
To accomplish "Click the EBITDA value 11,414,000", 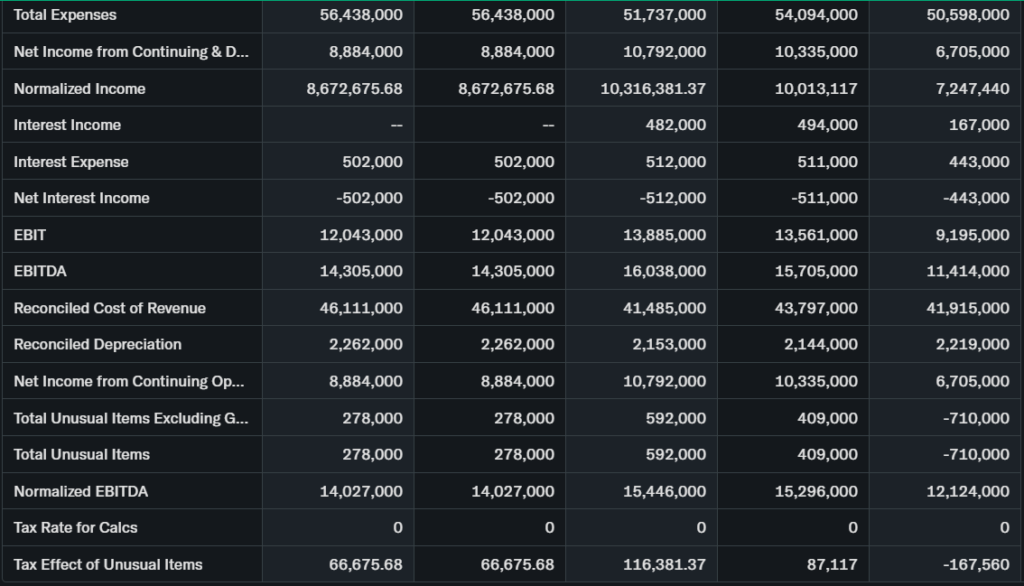I will coord(967,271).
